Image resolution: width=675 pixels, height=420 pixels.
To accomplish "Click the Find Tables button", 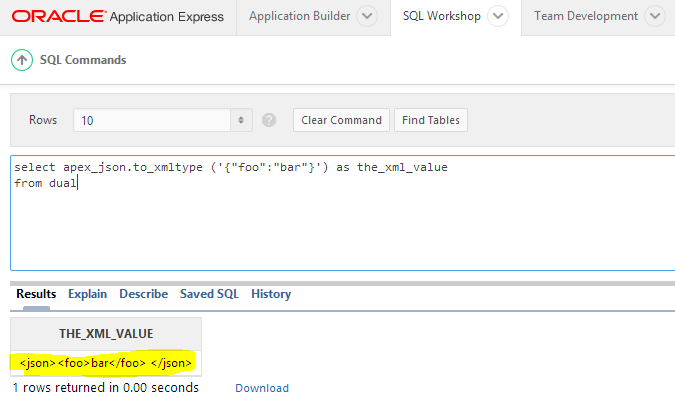I will (x=431, y=120).
